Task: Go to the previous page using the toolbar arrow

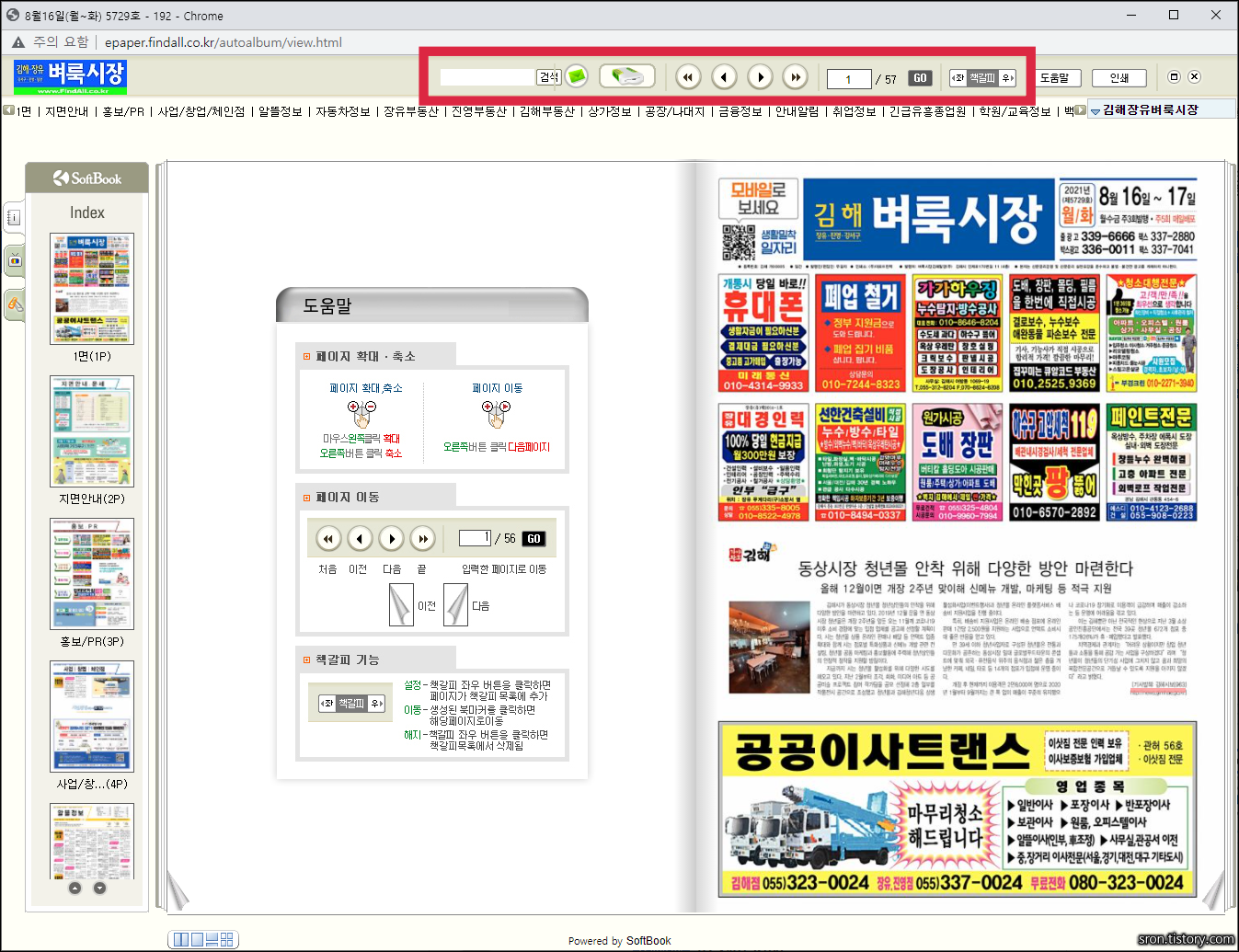Action: click(x=725, y=77)
